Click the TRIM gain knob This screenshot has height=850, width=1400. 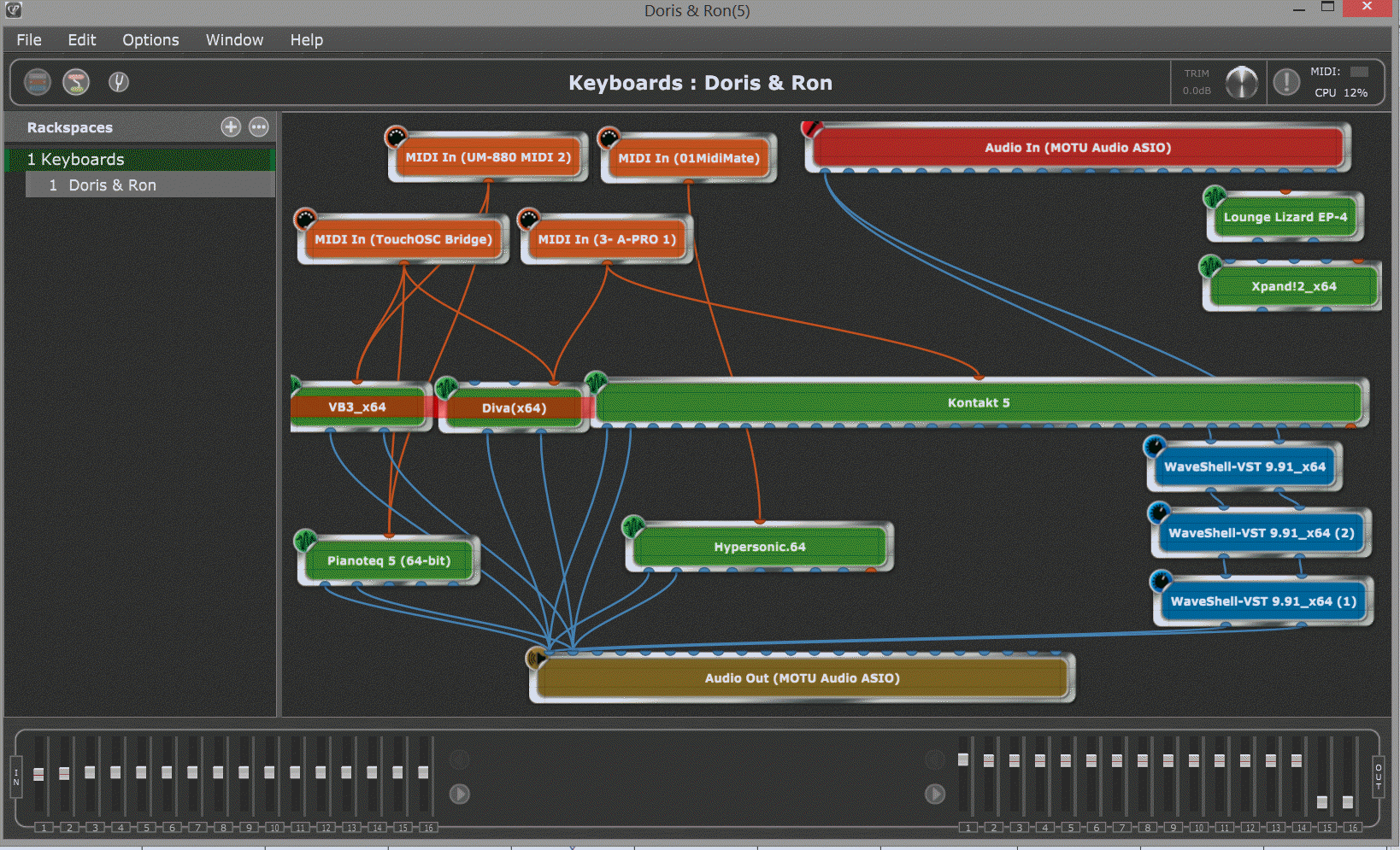pos(1241,82)
